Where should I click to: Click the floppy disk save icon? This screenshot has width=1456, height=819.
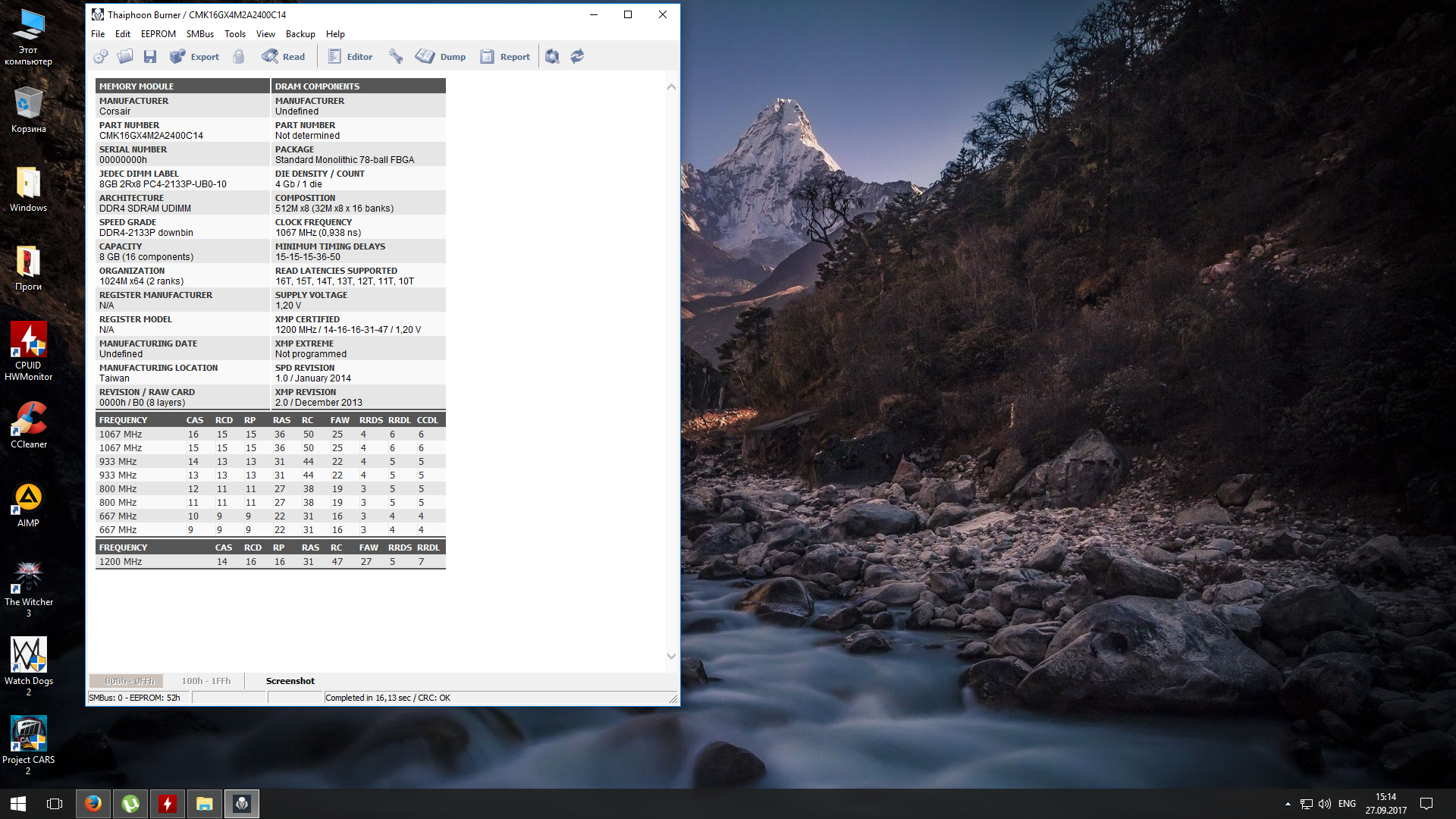point(150,57)
